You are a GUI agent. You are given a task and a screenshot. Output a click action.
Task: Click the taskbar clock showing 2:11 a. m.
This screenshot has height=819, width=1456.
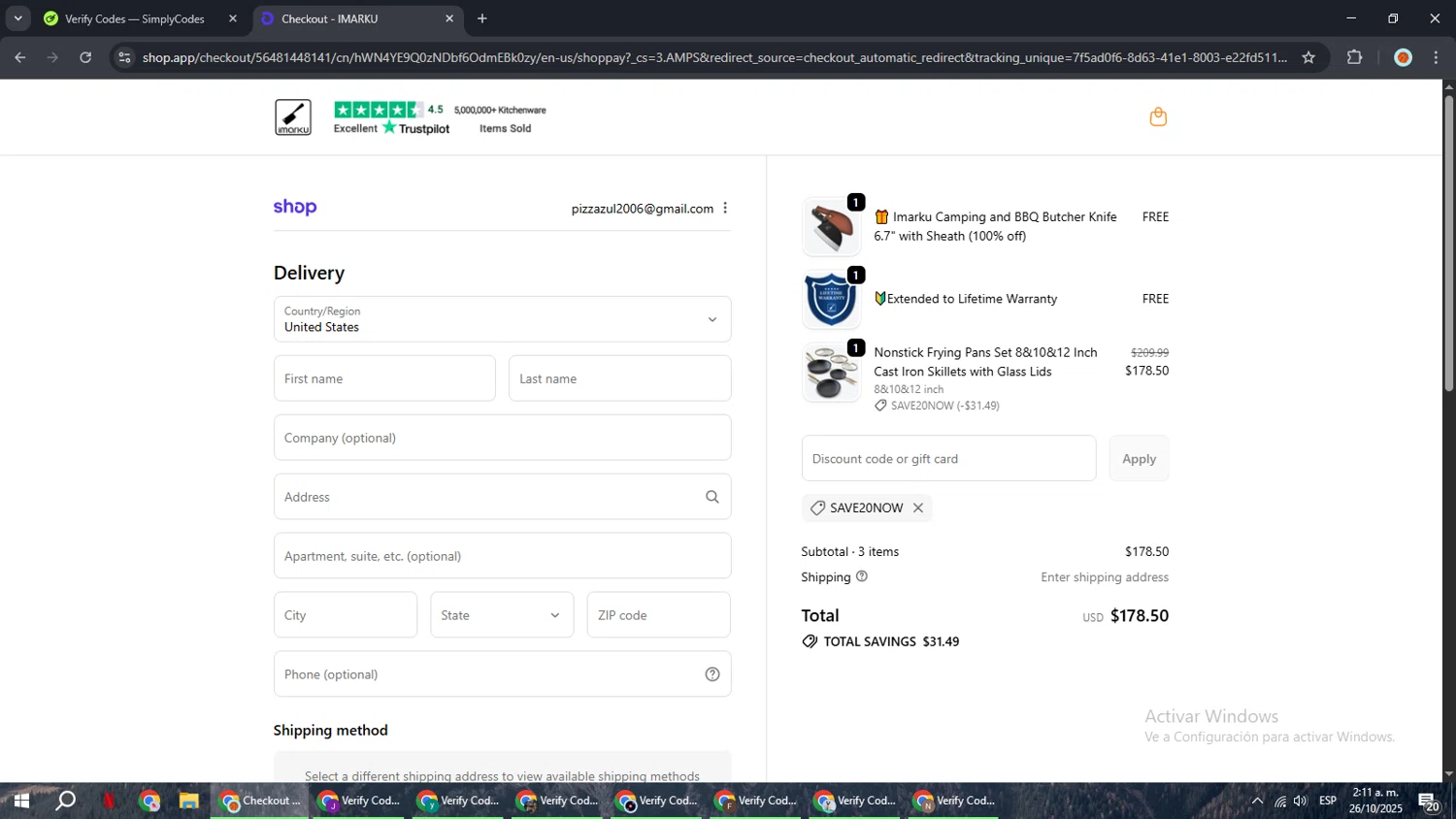pyautogui.click(x=1375, y=801)
